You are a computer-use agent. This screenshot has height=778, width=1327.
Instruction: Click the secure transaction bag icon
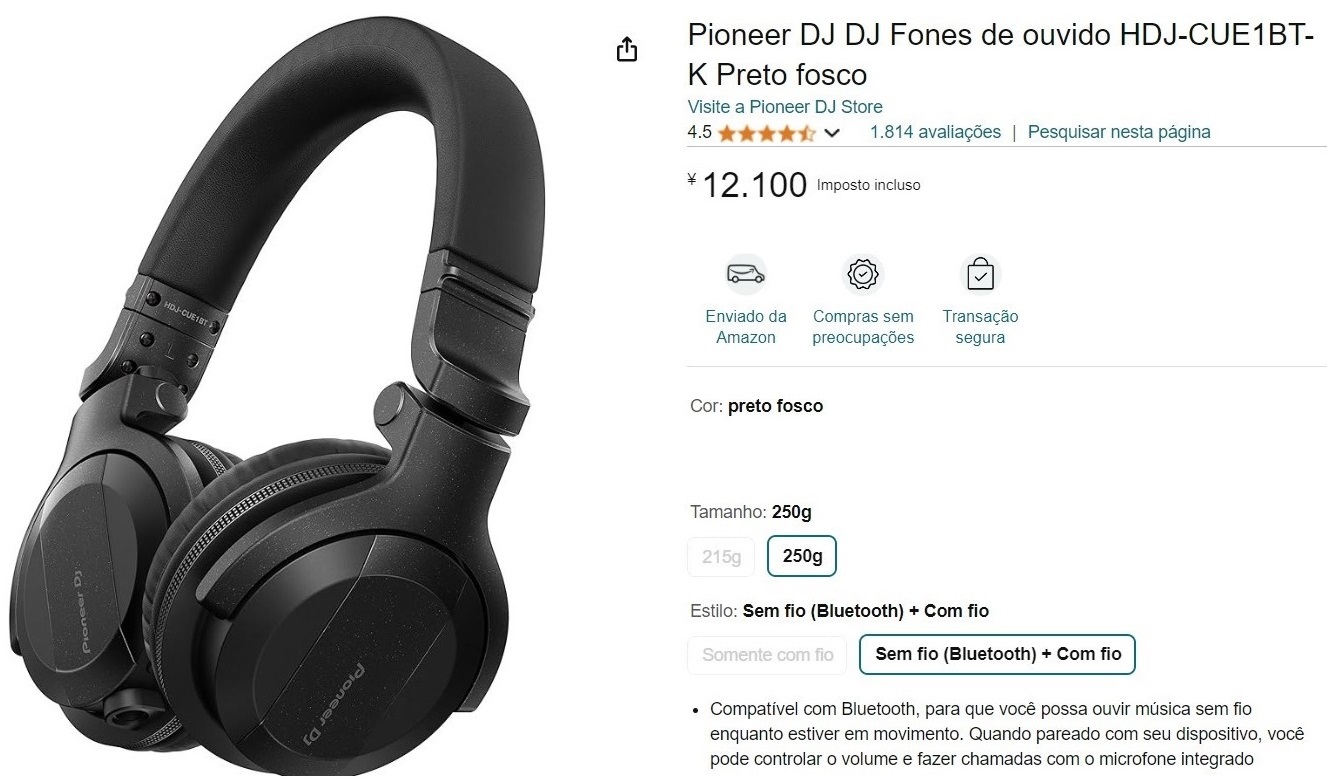[980, 273]
